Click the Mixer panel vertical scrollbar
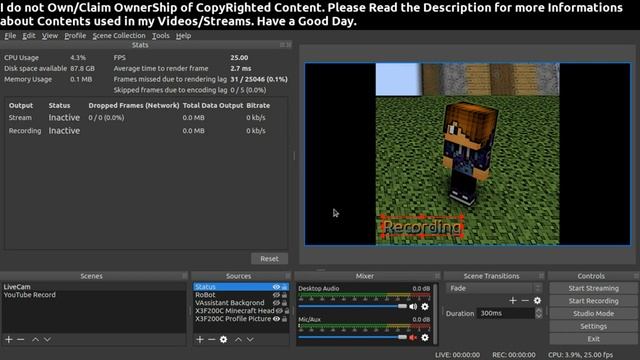The image size is (640, 360). coord(435,313)
